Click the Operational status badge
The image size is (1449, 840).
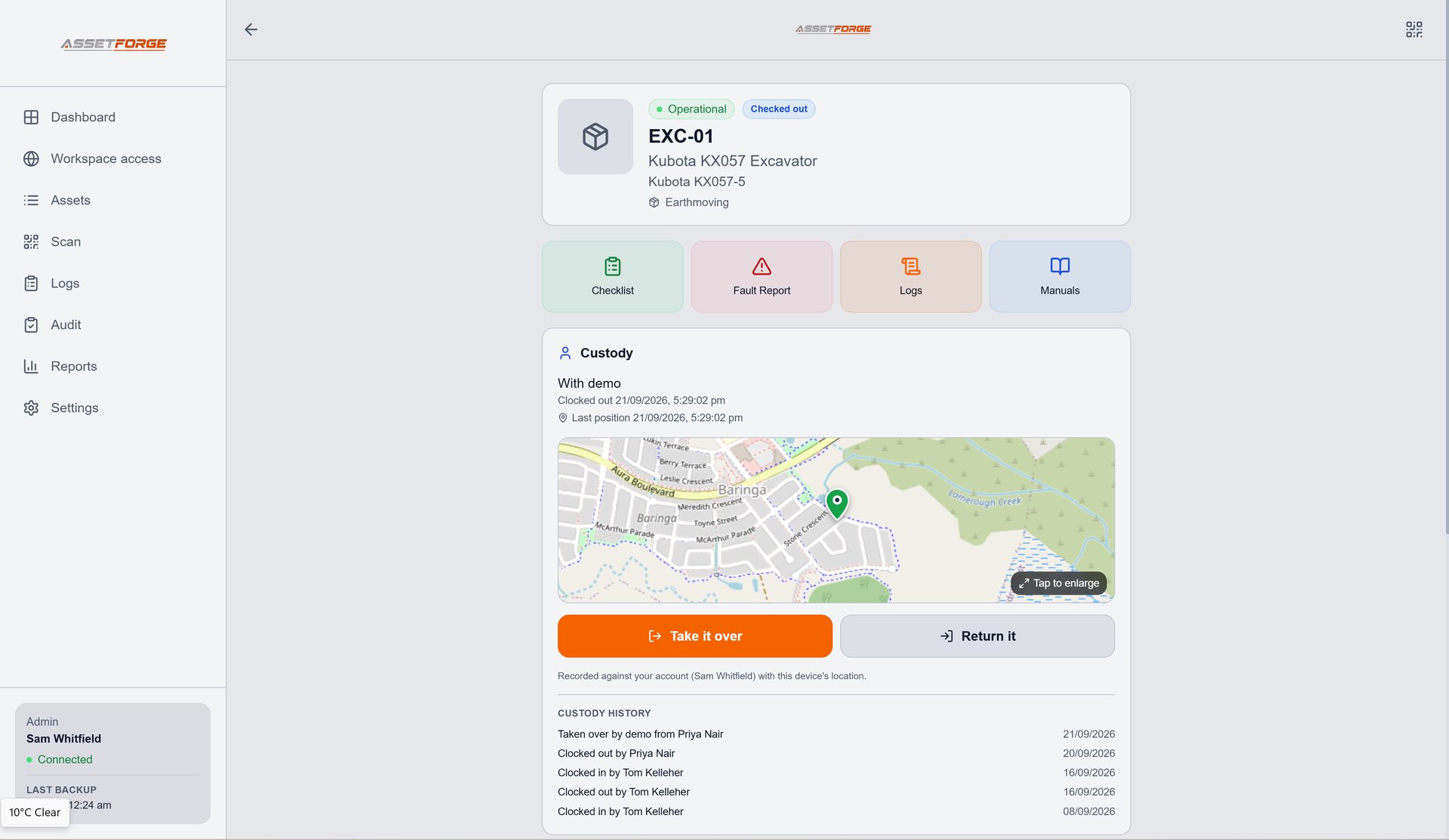(691, 109)
